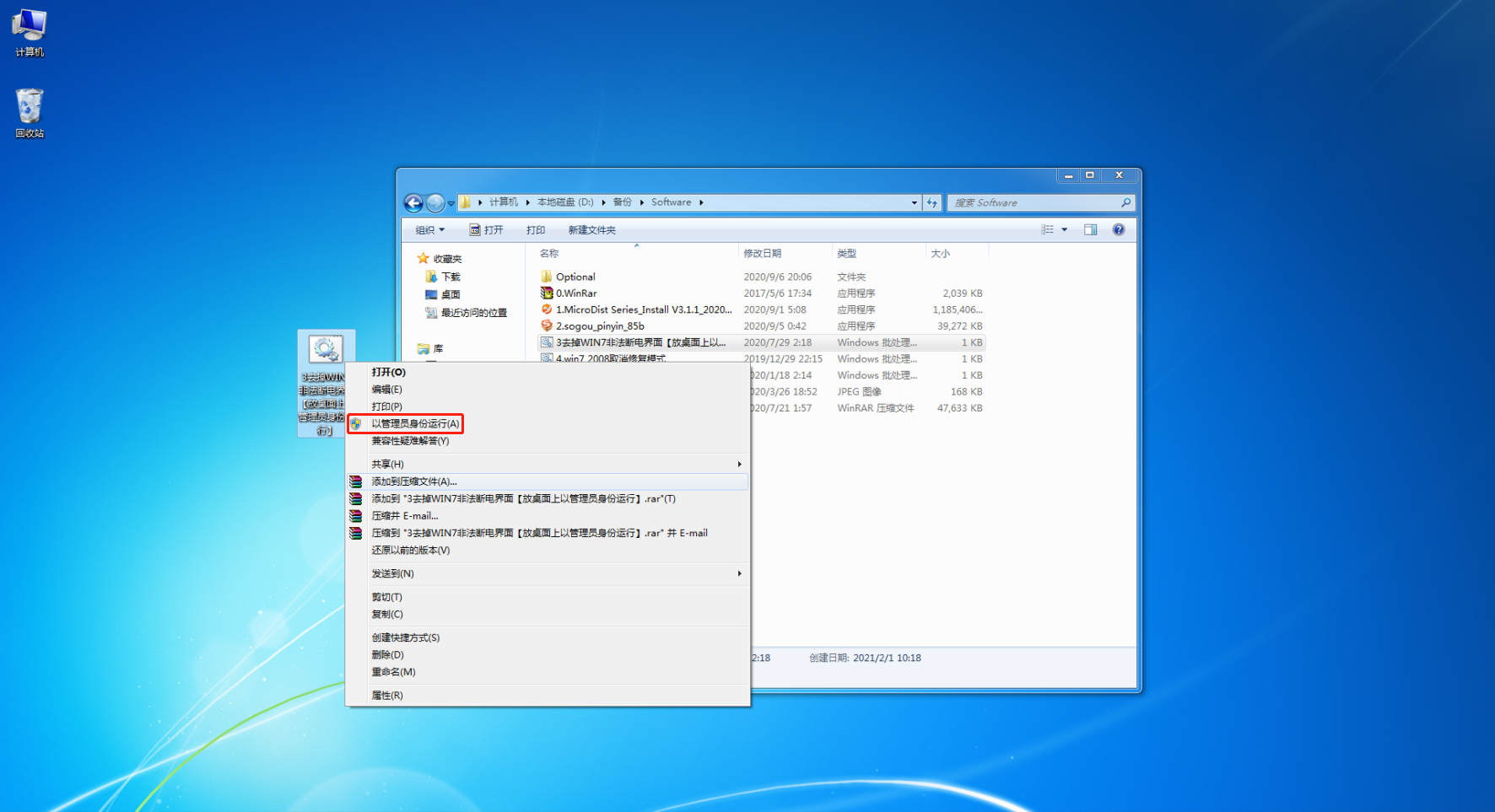1495x812 pixels.
Task: Choose 添加到压缩文件(A)... menu entry
Action: coord(414,481)
